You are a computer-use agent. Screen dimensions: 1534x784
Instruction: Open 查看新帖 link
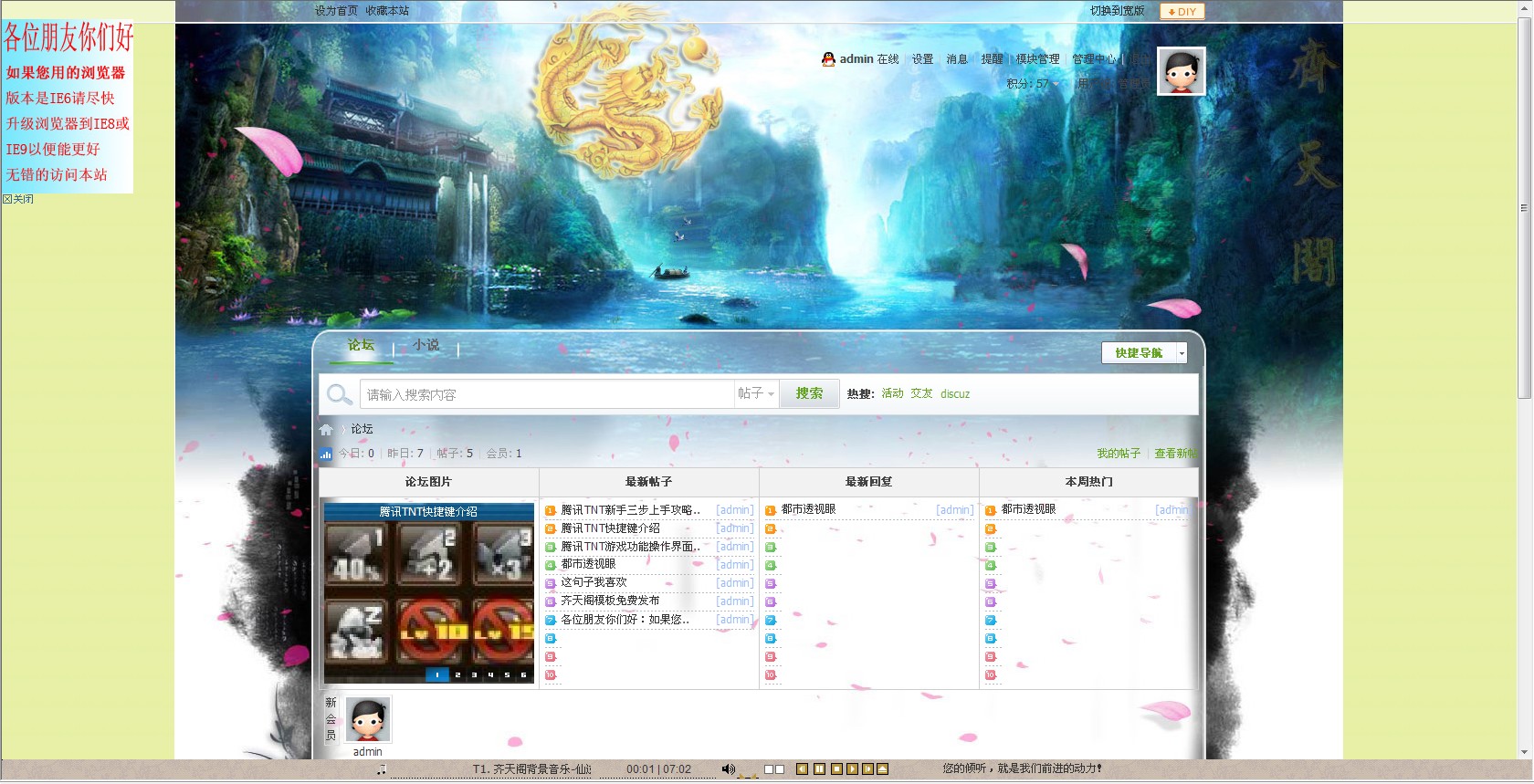[x=1175, y=454]
